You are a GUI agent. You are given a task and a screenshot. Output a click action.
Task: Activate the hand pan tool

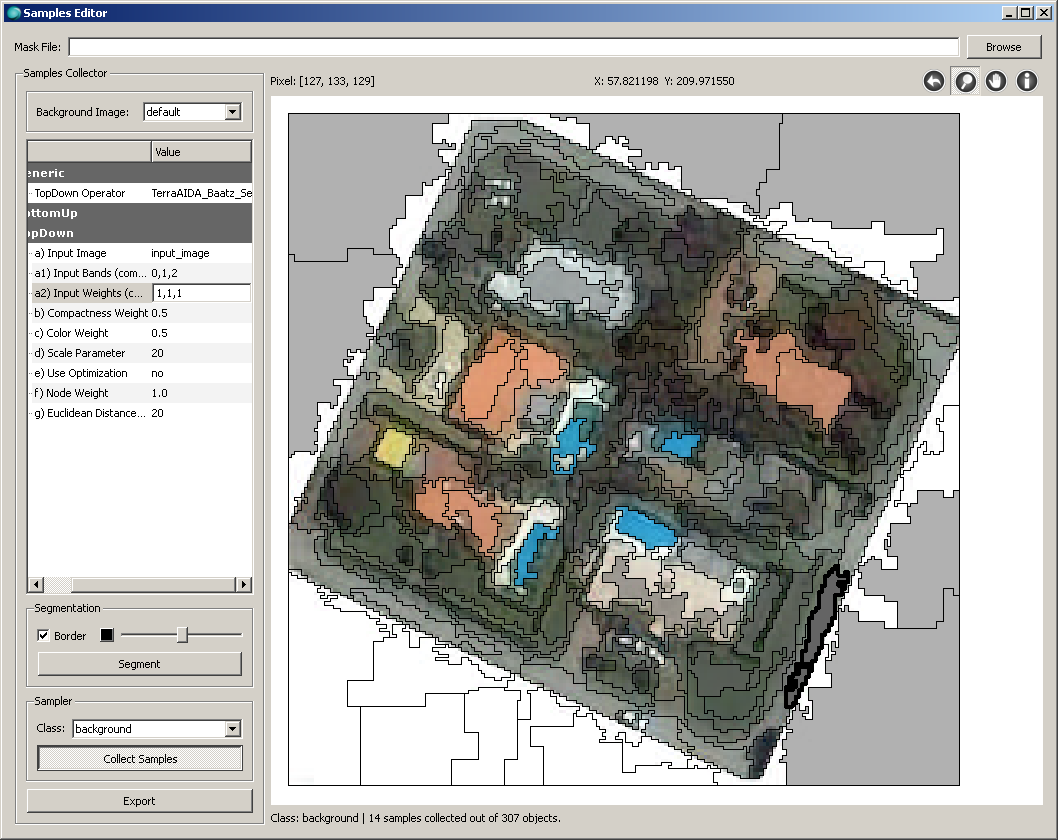tap(996, 81)
